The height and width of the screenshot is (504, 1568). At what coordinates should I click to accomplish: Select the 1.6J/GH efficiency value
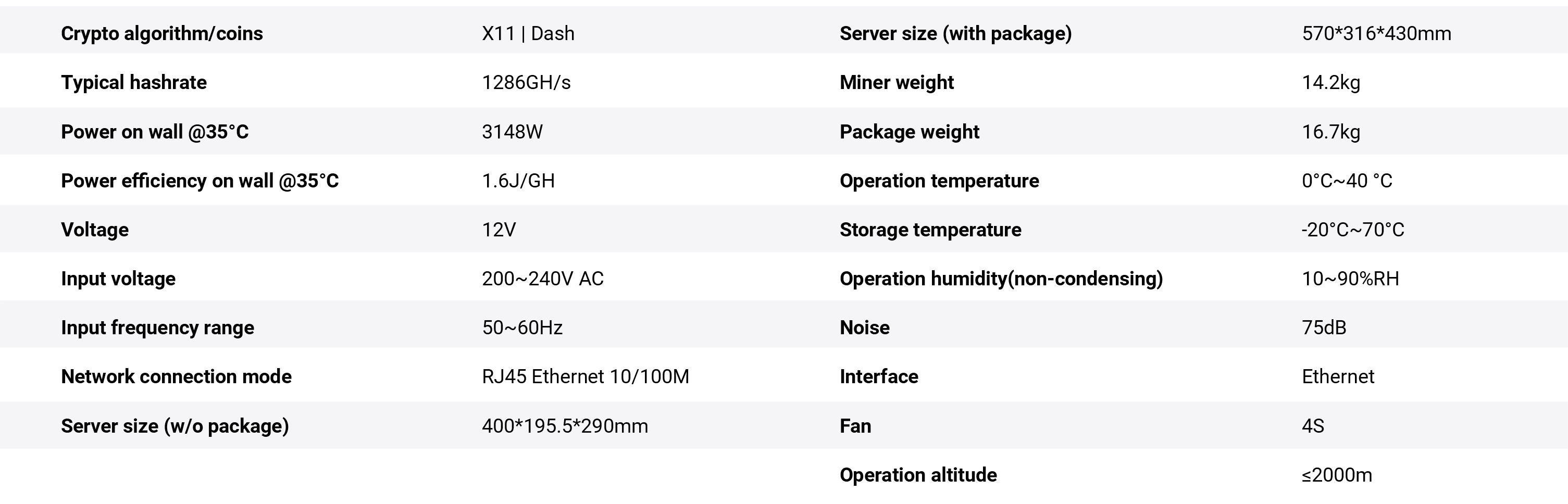coord(518,181)
